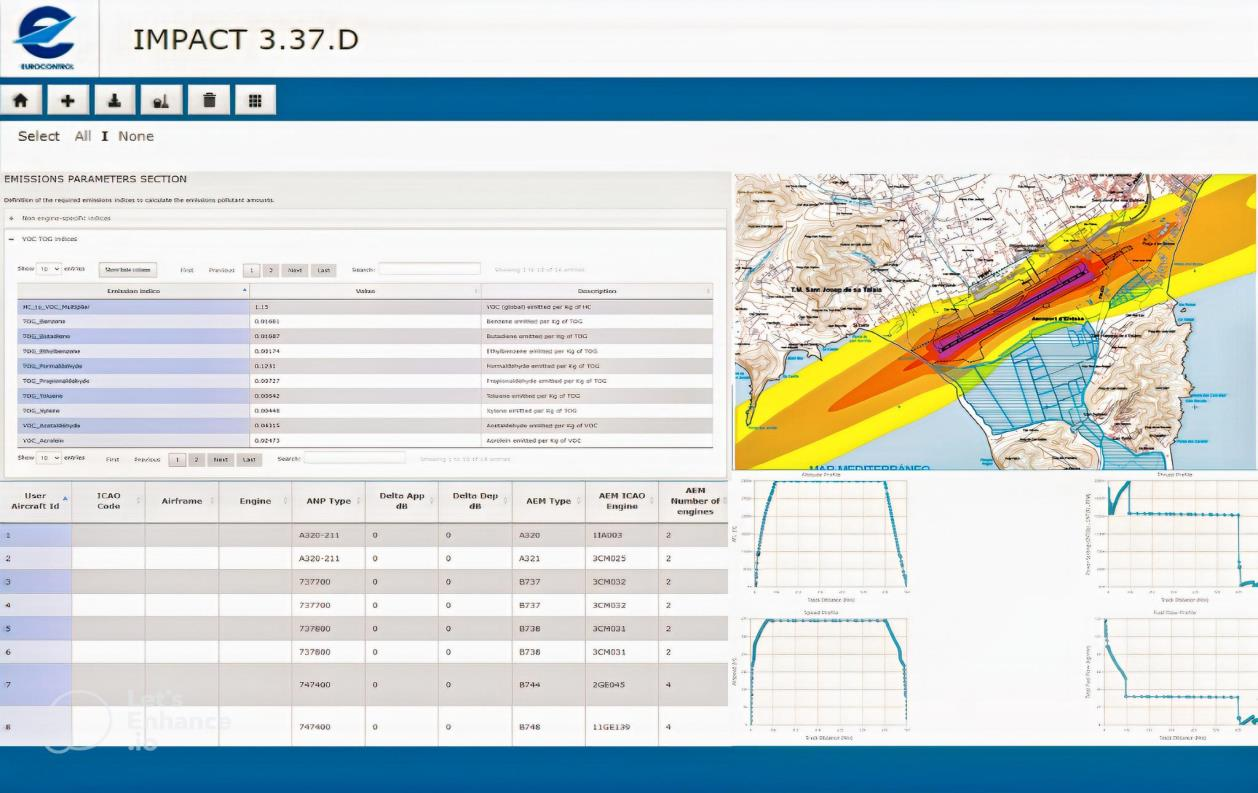Sort by the Delta App dB column

tap(402, 501)
